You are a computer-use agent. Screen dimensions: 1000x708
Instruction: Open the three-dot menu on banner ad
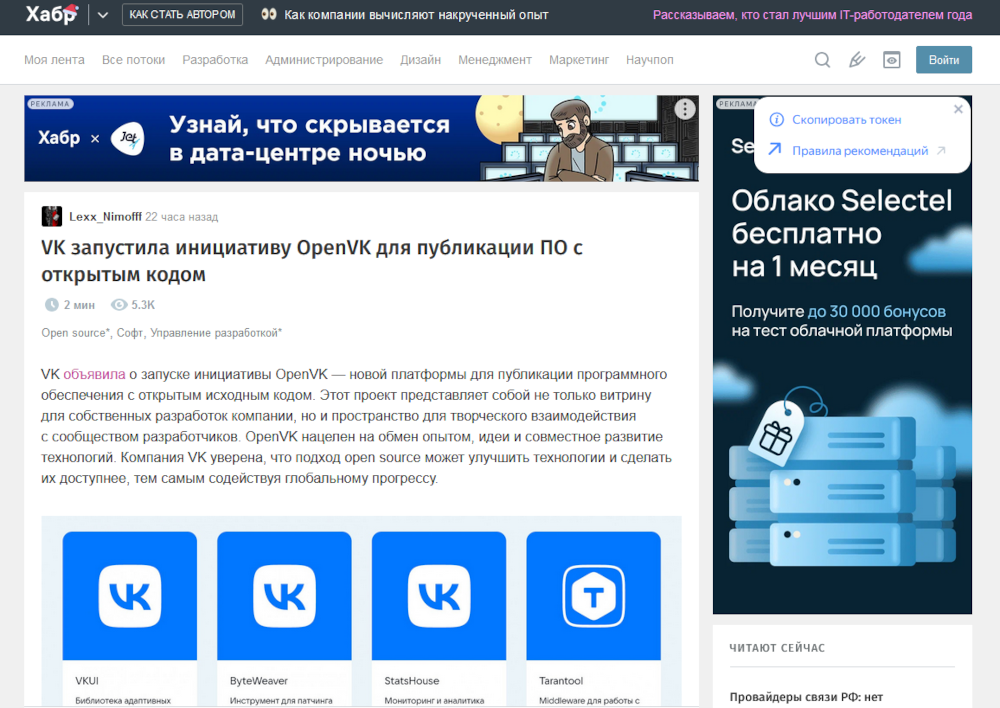click(x=684, y=109)
